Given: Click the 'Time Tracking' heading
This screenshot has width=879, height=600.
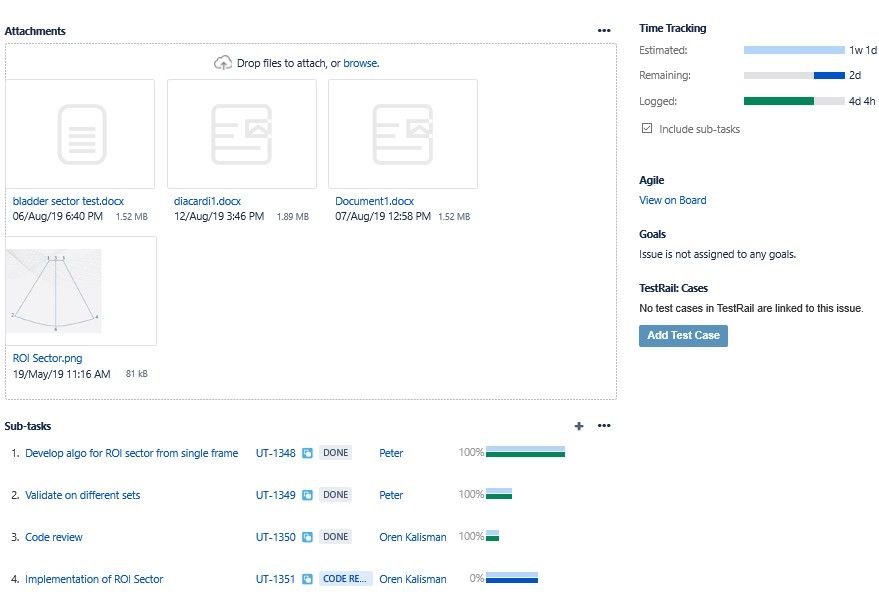Looking at the screenshot, I should click(673, 28).
